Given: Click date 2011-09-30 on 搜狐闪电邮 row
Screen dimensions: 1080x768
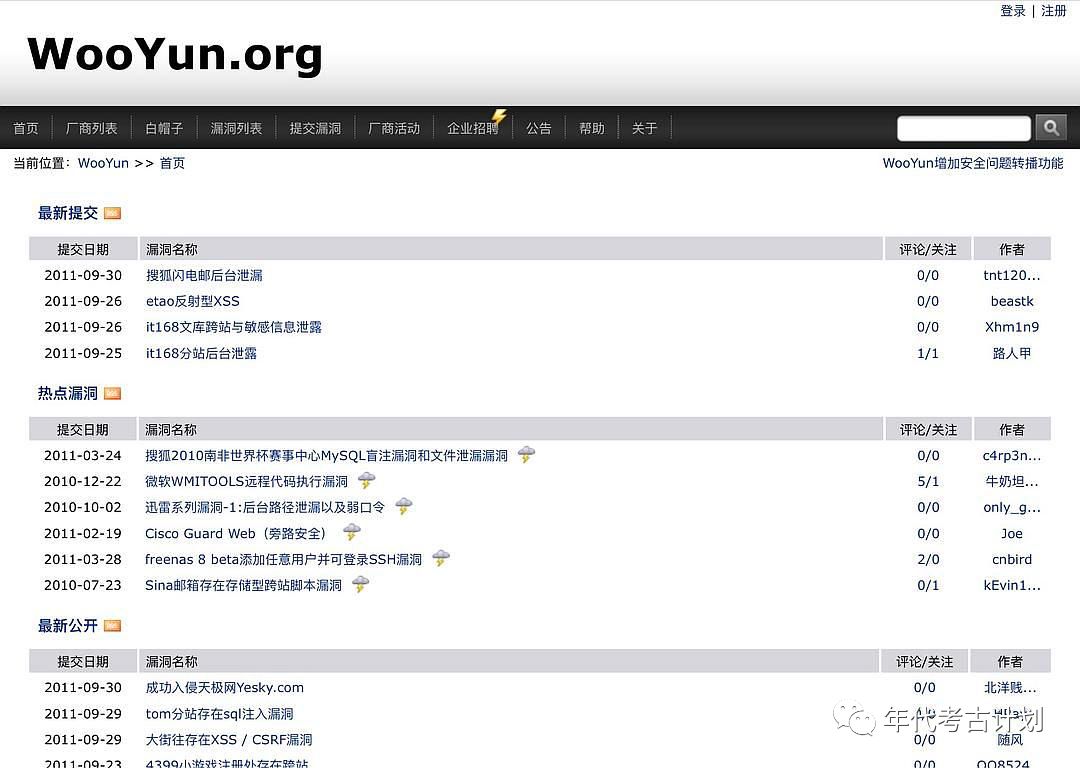Looking at the screenshot, I should (83, 276).
